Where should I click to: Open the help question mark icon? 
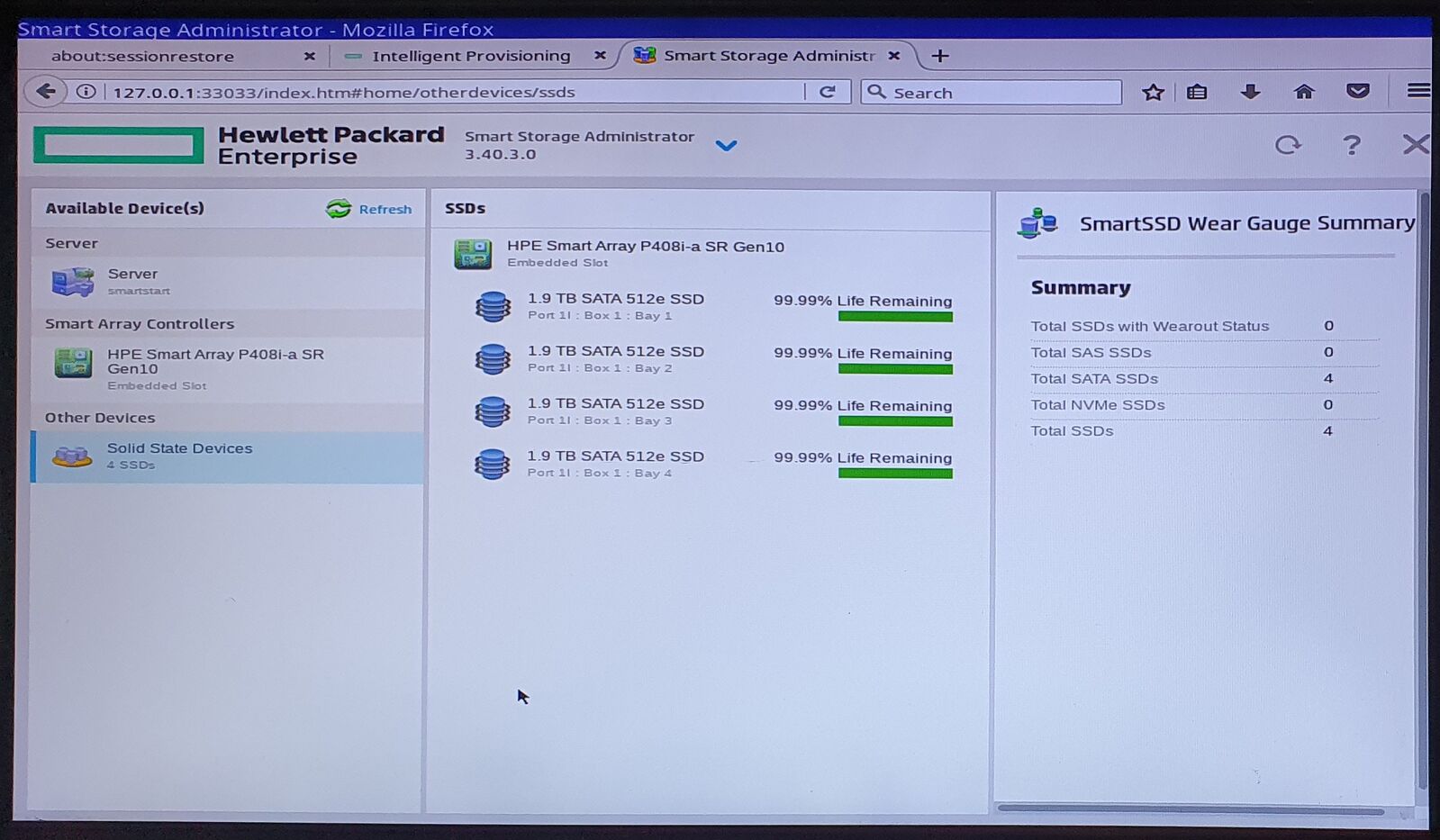1351,145
